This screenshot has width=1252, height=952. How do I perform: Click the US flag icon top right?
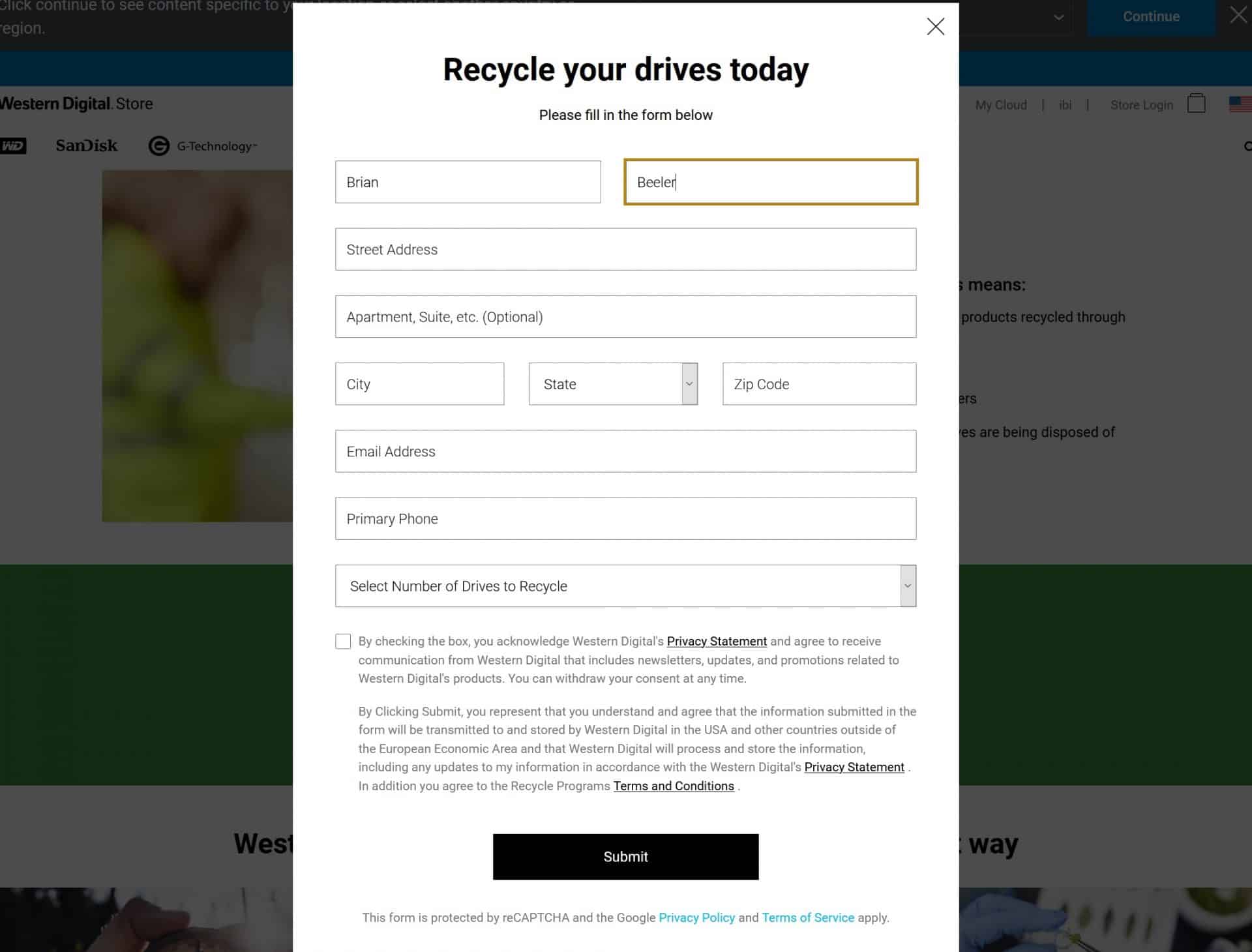[1240, 103]
